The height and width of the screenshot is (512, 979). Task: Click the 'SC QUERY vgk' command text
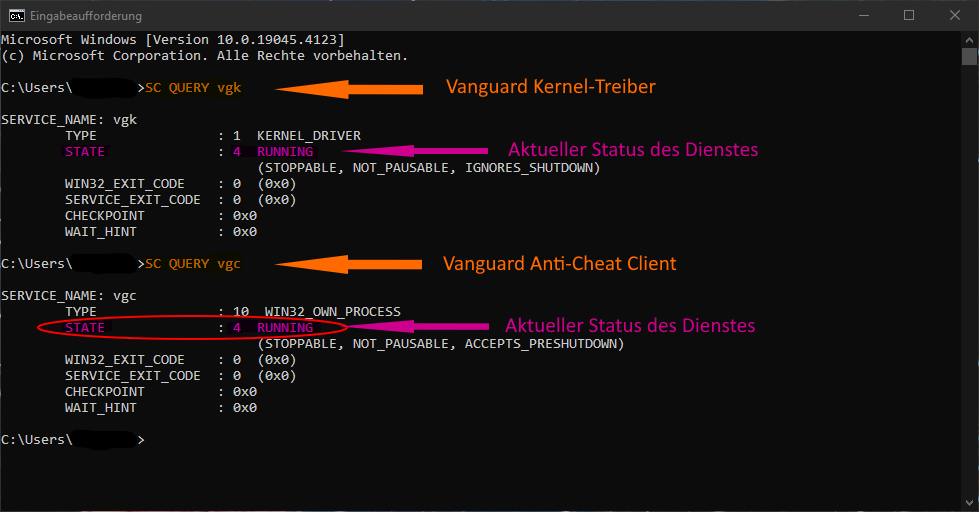click(193, 88)
